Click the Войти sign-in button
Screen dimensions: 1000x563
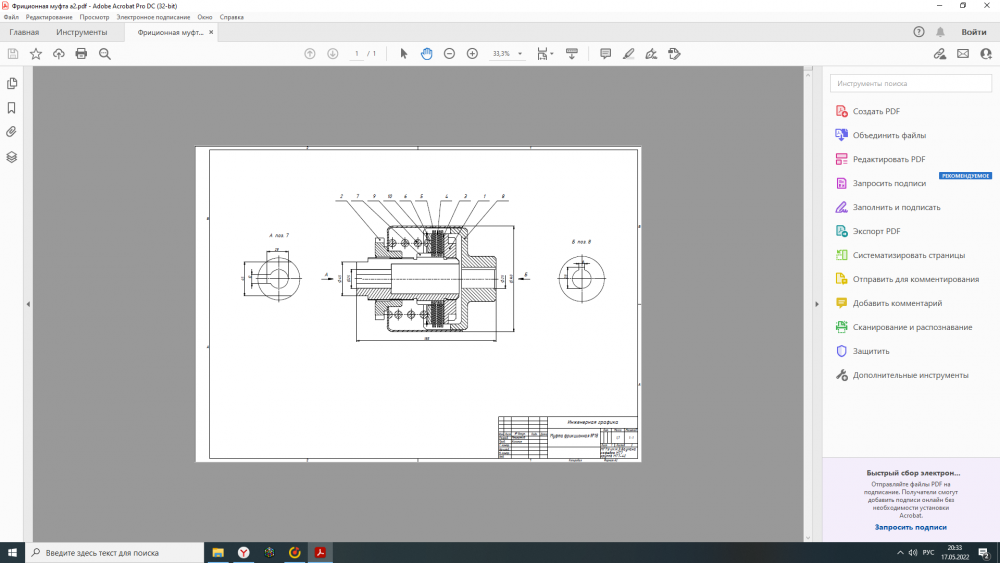coord(973,32)
